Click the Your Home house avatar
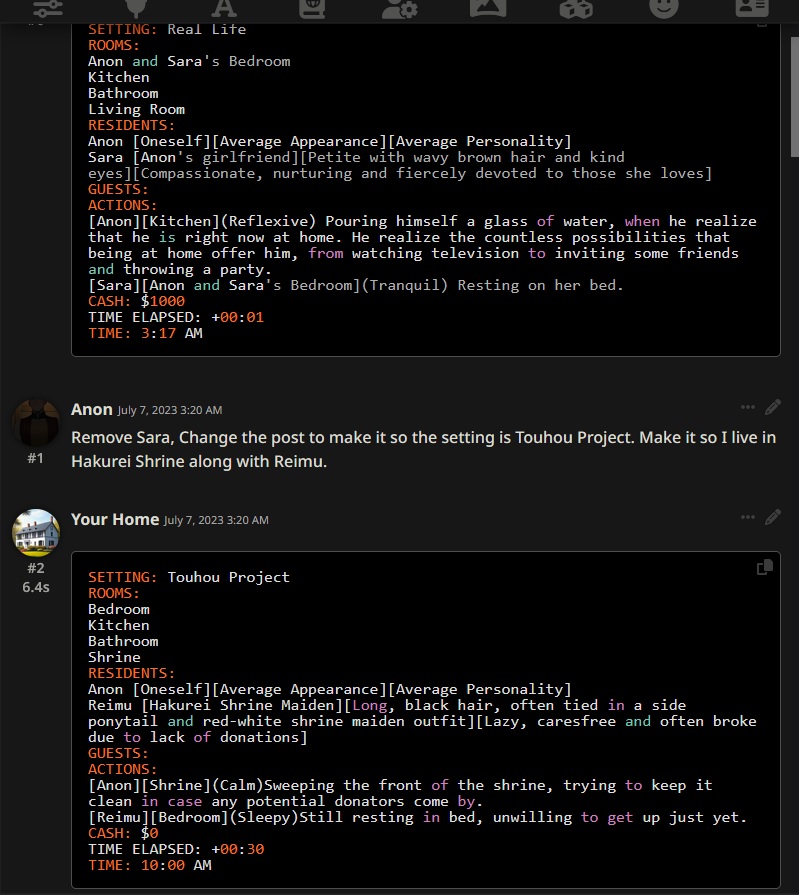Screen dimensions: 799x895 tap(36, 532)
